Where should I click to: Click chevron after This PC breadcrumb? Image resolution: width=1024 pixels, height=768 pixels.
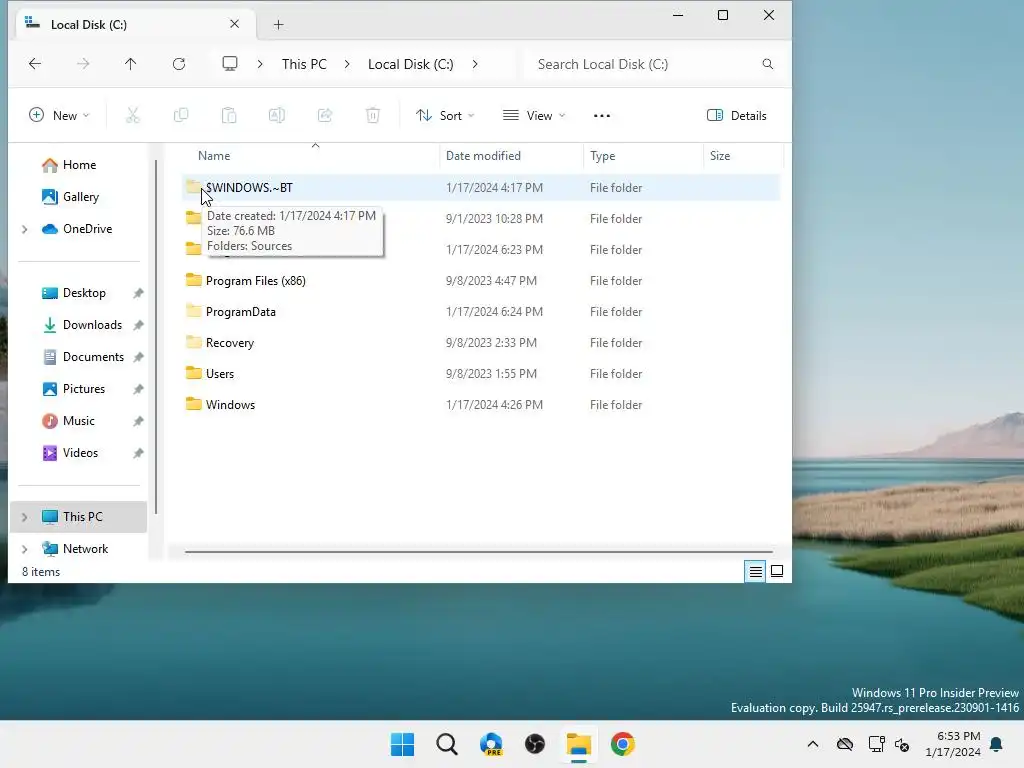pyautogui.click(x=347, y=64)
